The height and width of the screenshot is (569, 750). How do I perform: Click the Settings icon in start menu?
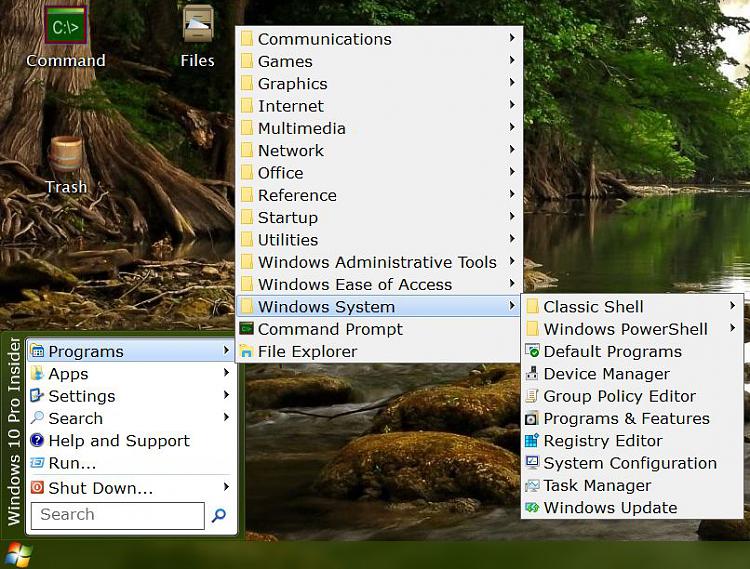coord(37,396)
